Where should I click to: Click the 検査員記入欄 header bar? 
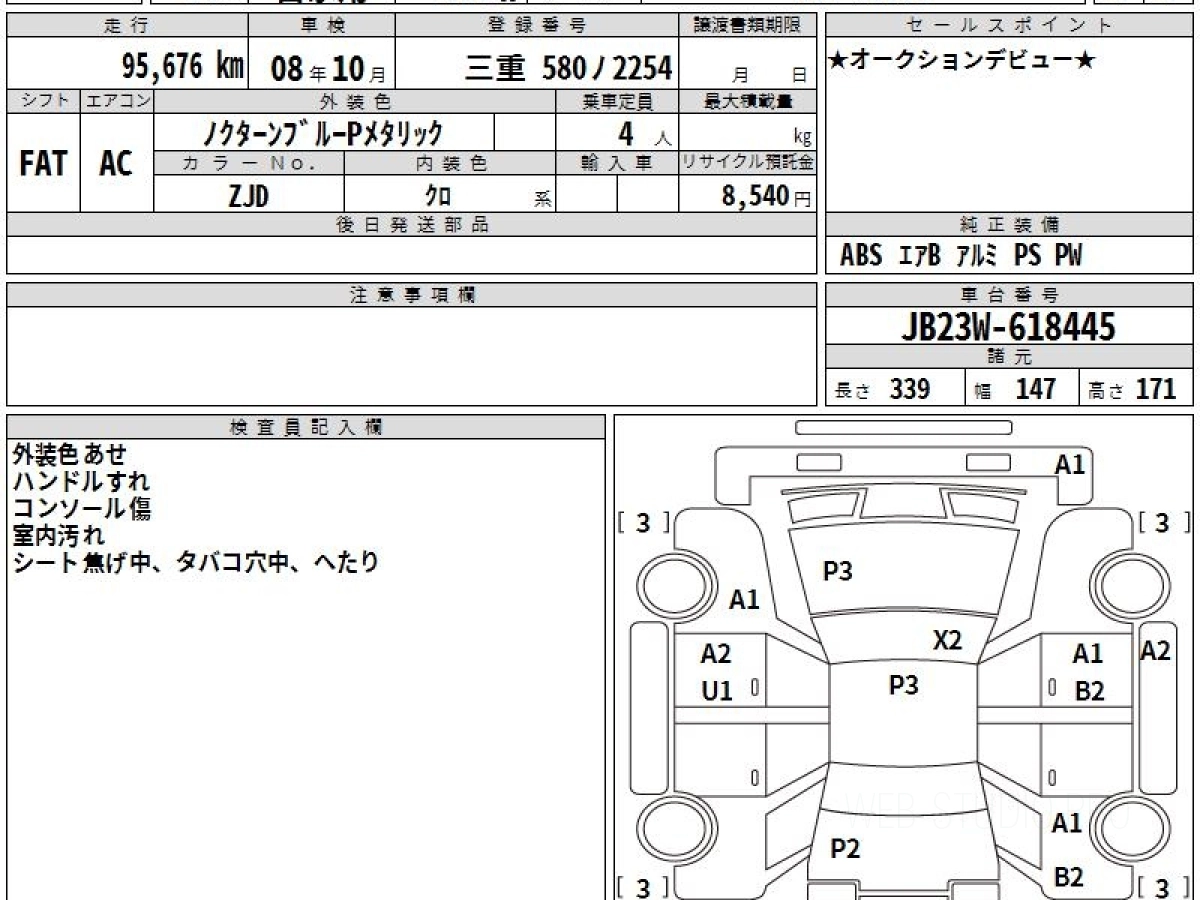pyautogui.click(x=306, y=426)
